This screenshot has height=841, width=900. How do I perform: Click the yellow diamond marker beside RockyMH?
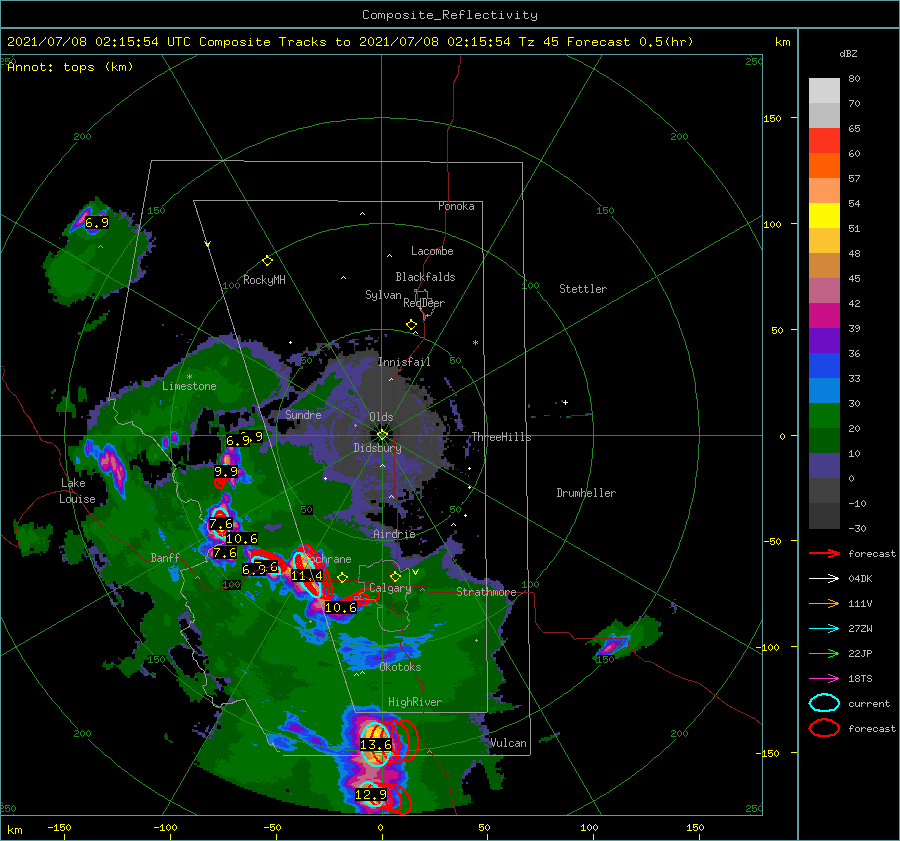pyautogui.click(x=267, y=261)
